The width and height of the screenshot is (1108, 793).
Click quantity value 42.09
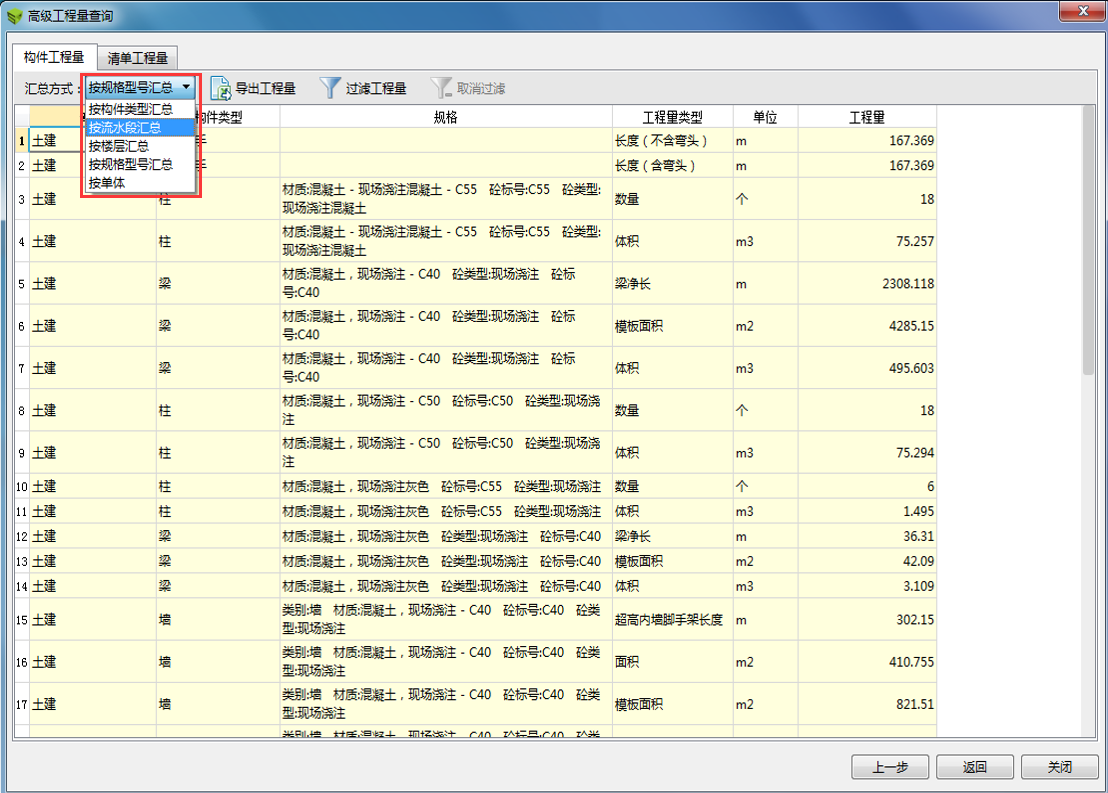[919, 561]
